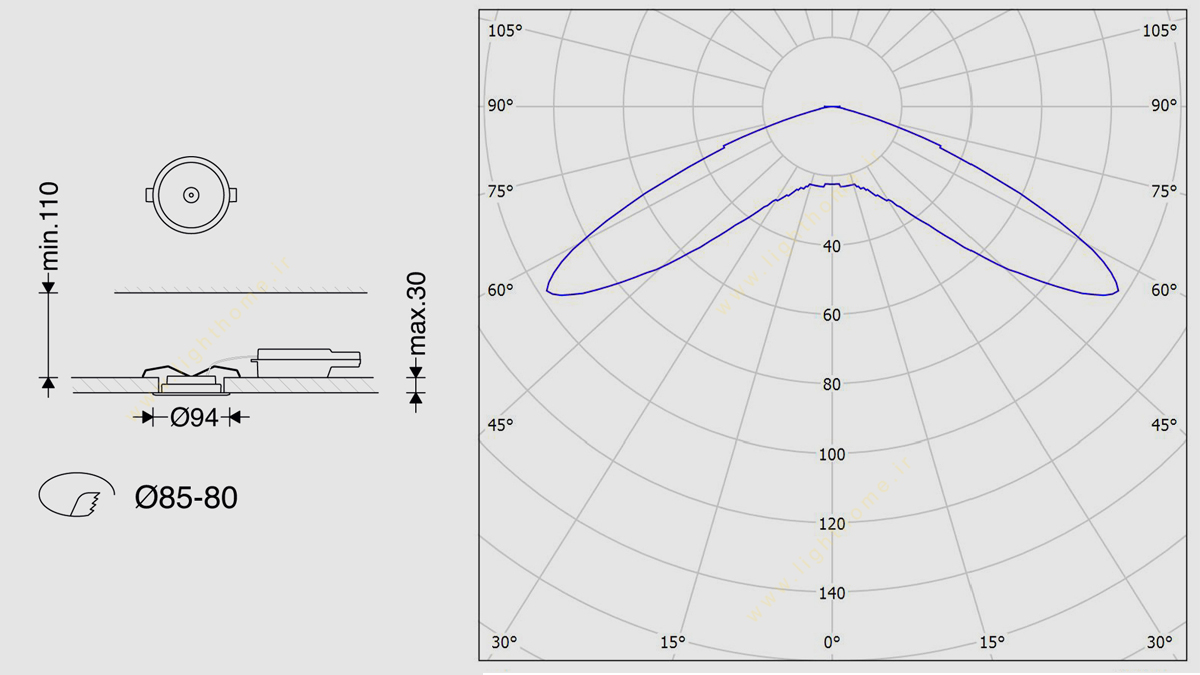The width and height of the screenshot is (1200, 675).
Task: Select the 60° label on chart's left edge
Action: pos(501,290)
